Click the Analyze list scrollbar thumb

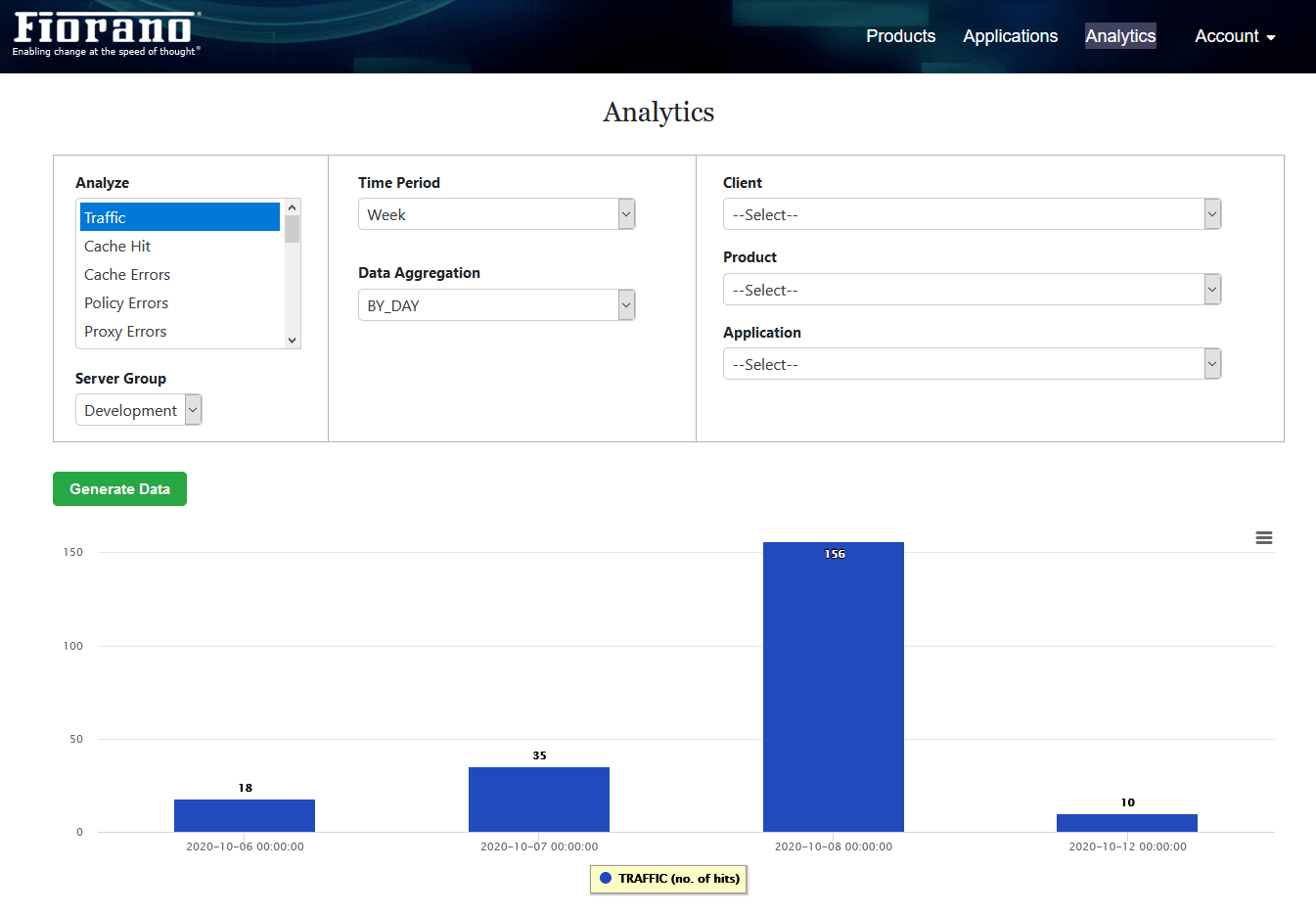292,229
